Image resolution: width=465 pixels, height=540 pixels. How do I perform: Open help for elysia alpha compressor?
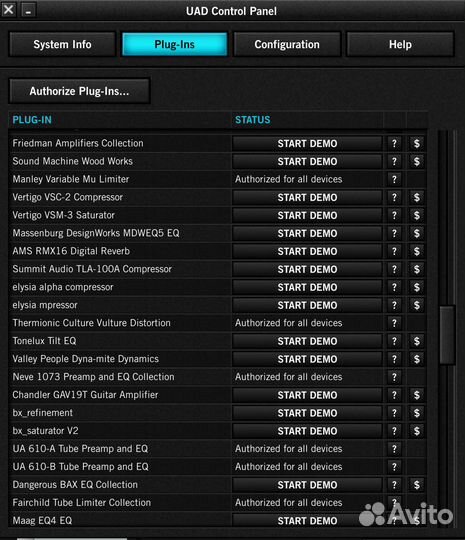tap(394, 287)
